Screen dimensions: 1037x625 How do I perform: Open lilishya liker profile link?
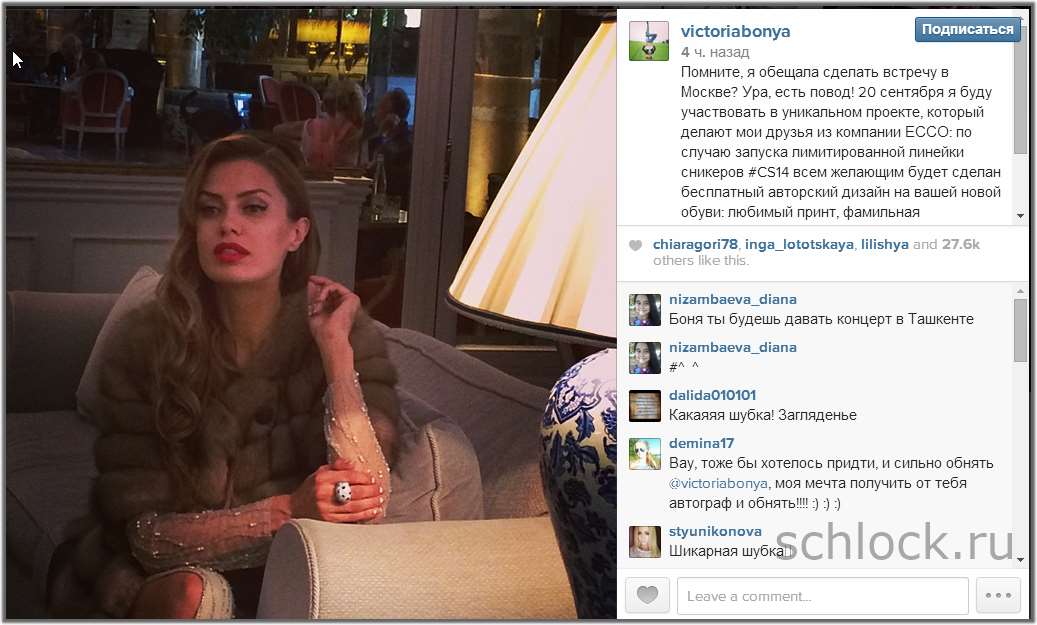pyautogui.click(x=884, y=244)
